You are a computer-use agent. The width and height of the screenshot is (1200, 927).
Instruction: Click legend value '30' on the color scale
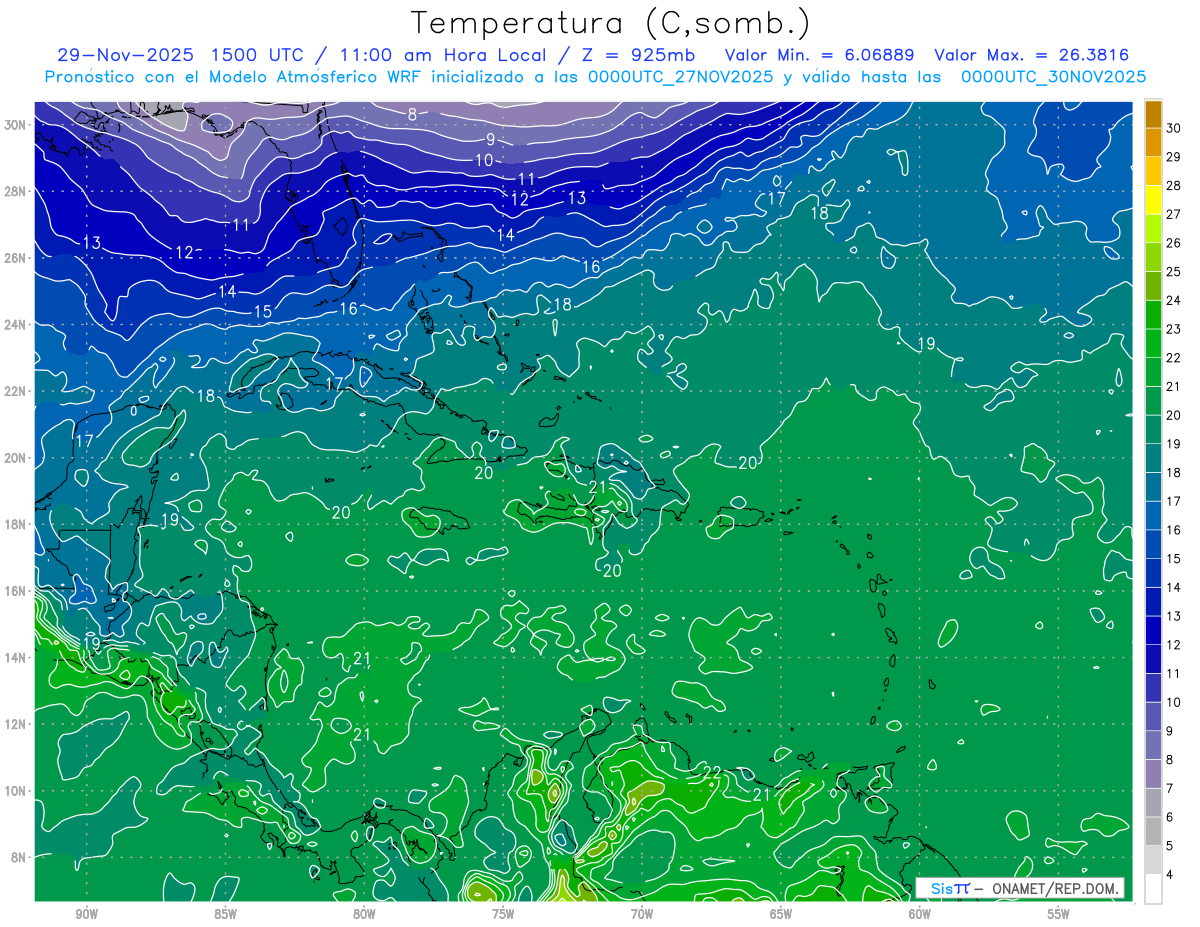coord(1174,128)
